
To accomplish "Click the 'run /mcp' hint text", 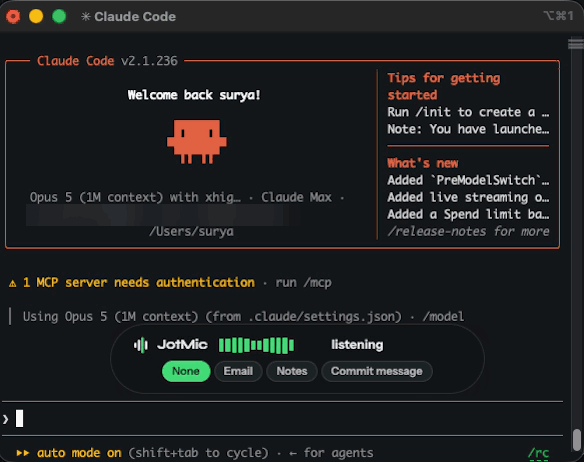I will pos(303,283).
